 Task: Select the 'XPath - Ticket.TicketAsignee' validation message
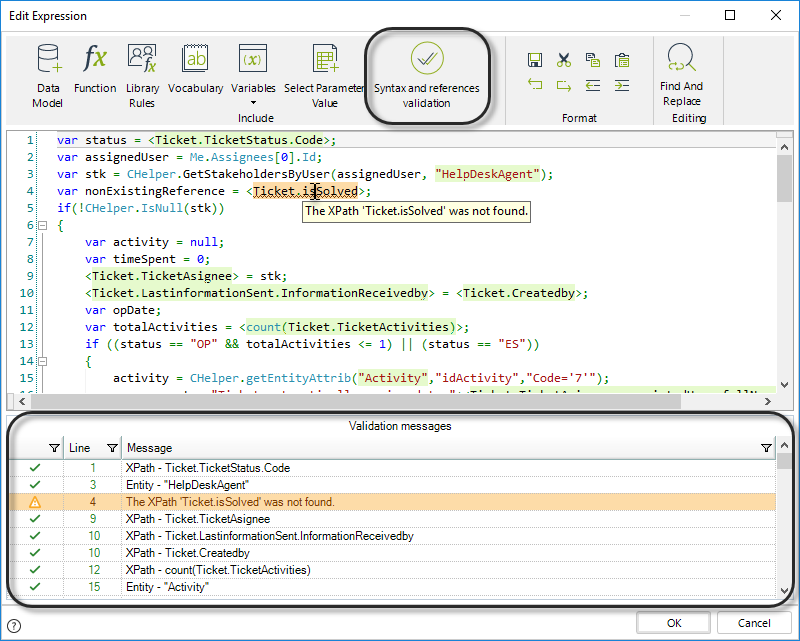(x=392, y=519)
